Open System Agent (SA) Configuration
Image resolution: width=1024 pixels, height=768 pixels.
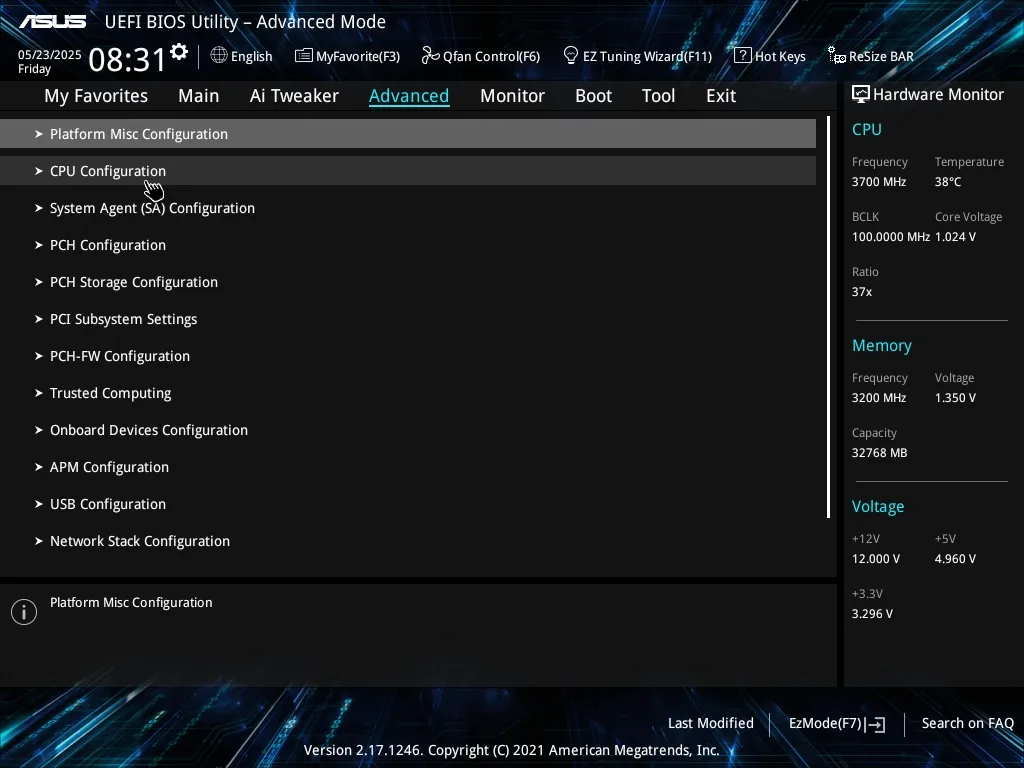coord(408,208)
